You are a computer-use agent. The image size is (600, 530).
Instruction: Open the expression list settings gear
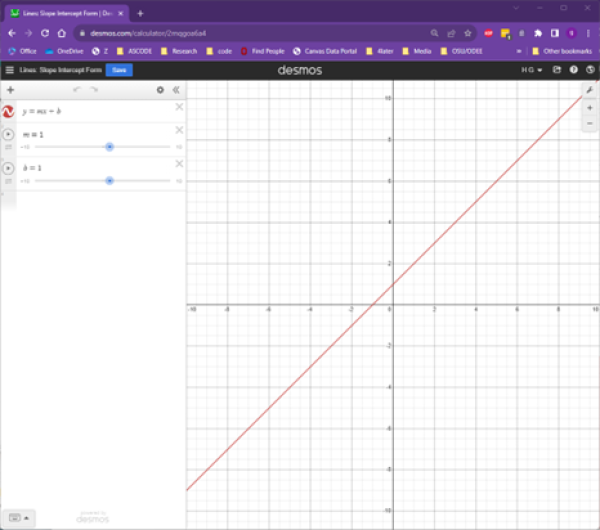coord(160,90)
